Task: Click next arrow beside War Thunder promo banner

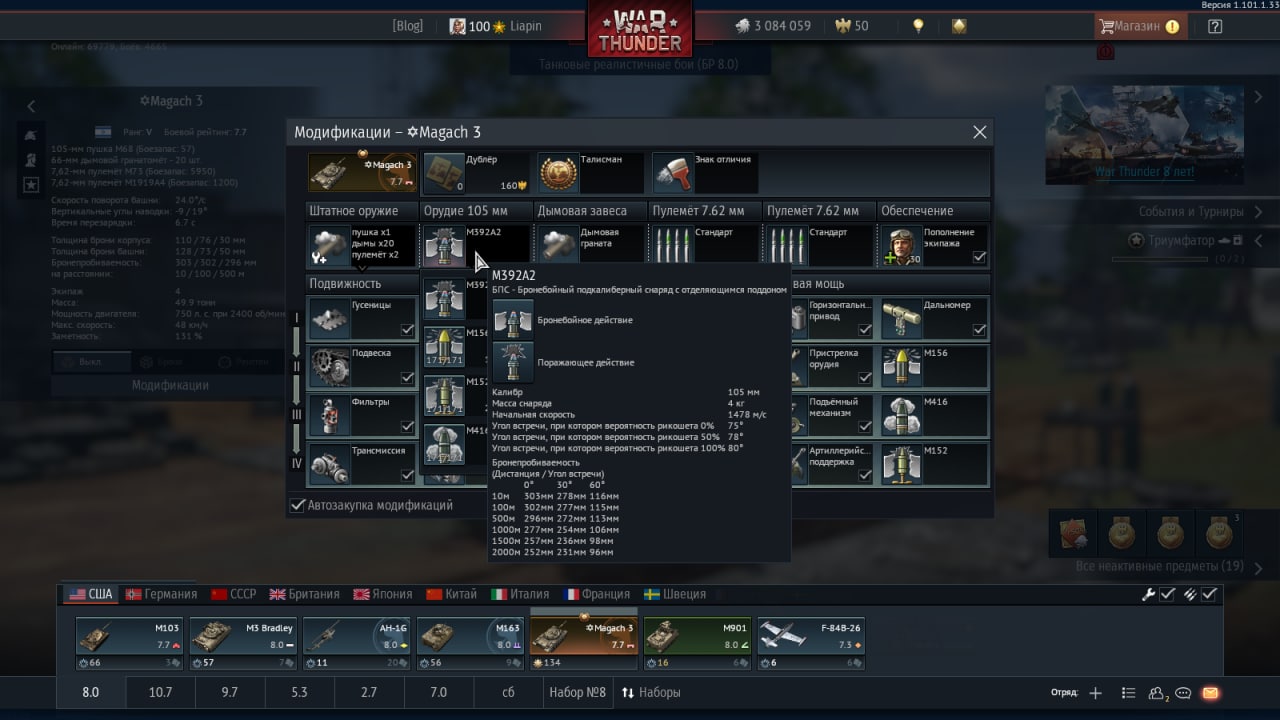Action: click(1259, 97)
